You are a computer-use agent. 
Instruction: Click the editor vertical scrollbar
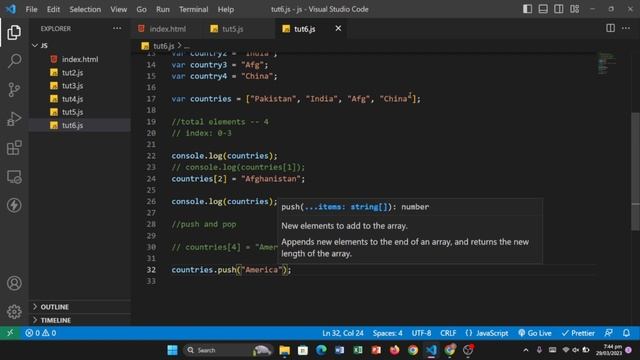tap(636, 171)
